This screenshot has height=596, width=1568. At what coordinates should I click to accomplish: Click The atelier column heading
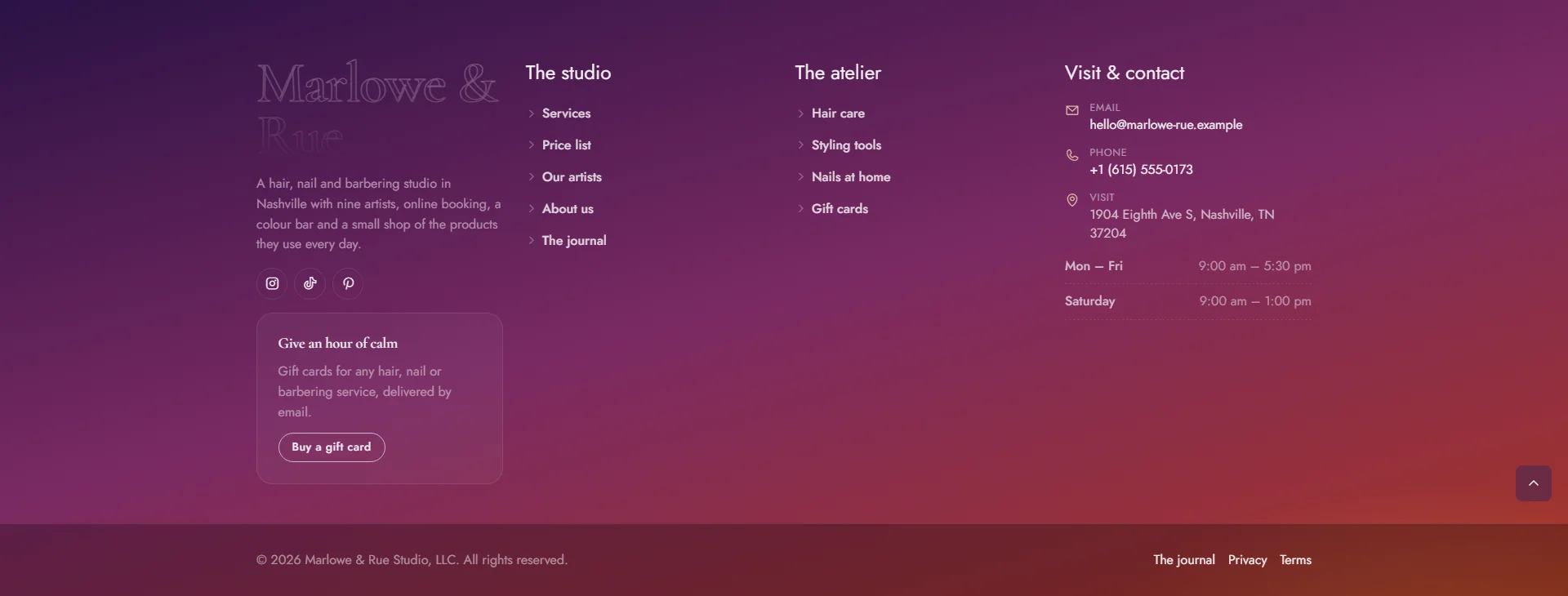pyautogui.click(x=838, y=73)
